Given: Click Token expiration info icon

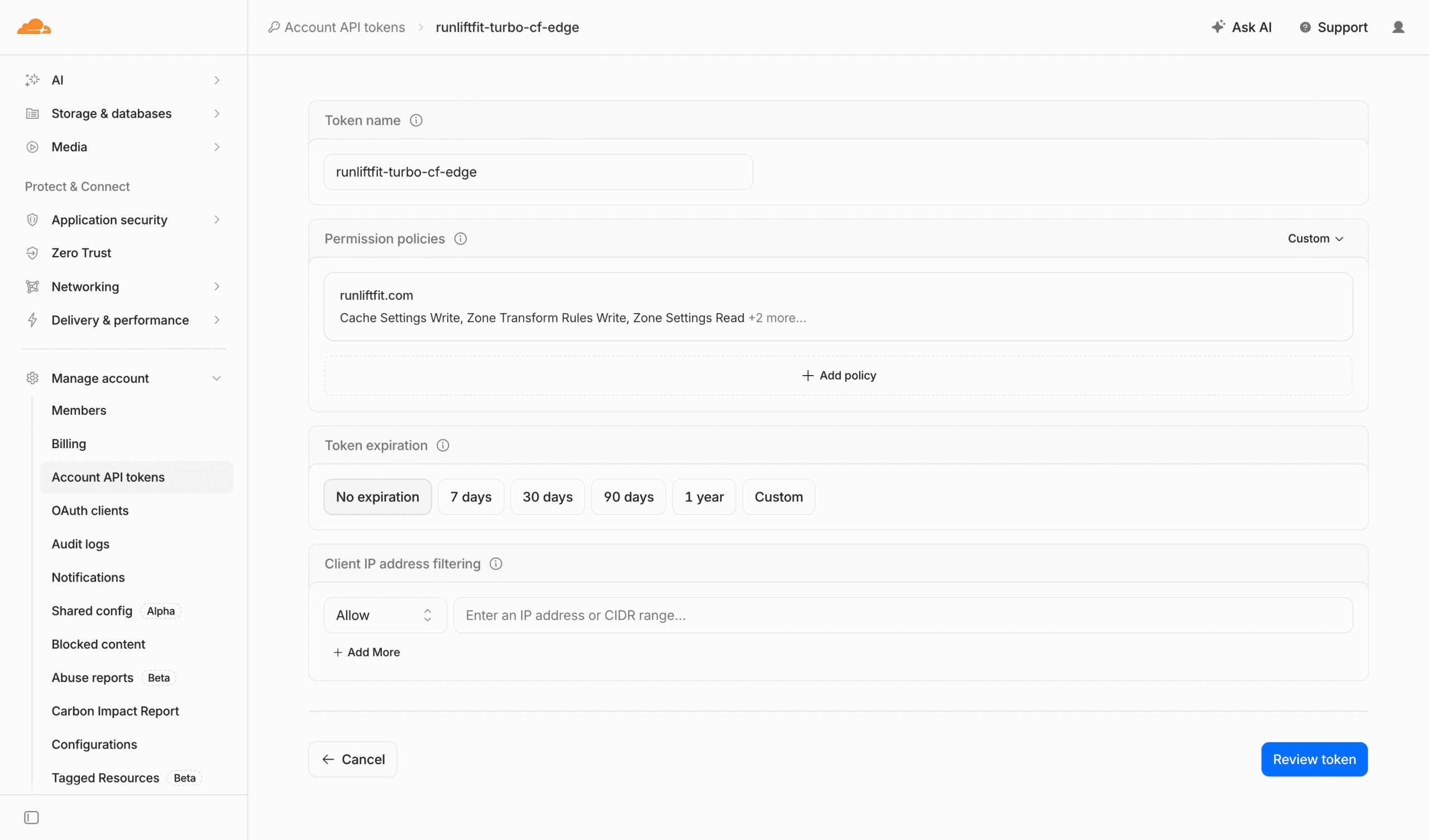Looking at the screenshot, I should [x=443, y=445].
